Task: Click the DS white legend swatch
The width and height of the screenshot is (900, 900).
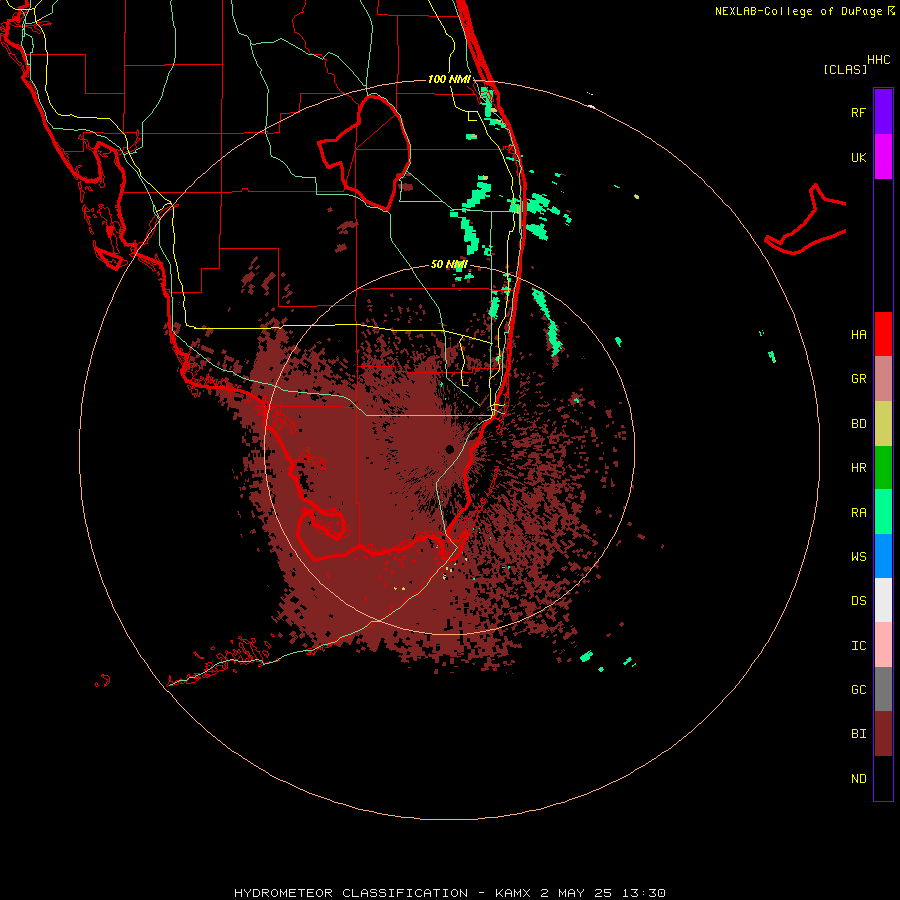Action: pos(883,600)
